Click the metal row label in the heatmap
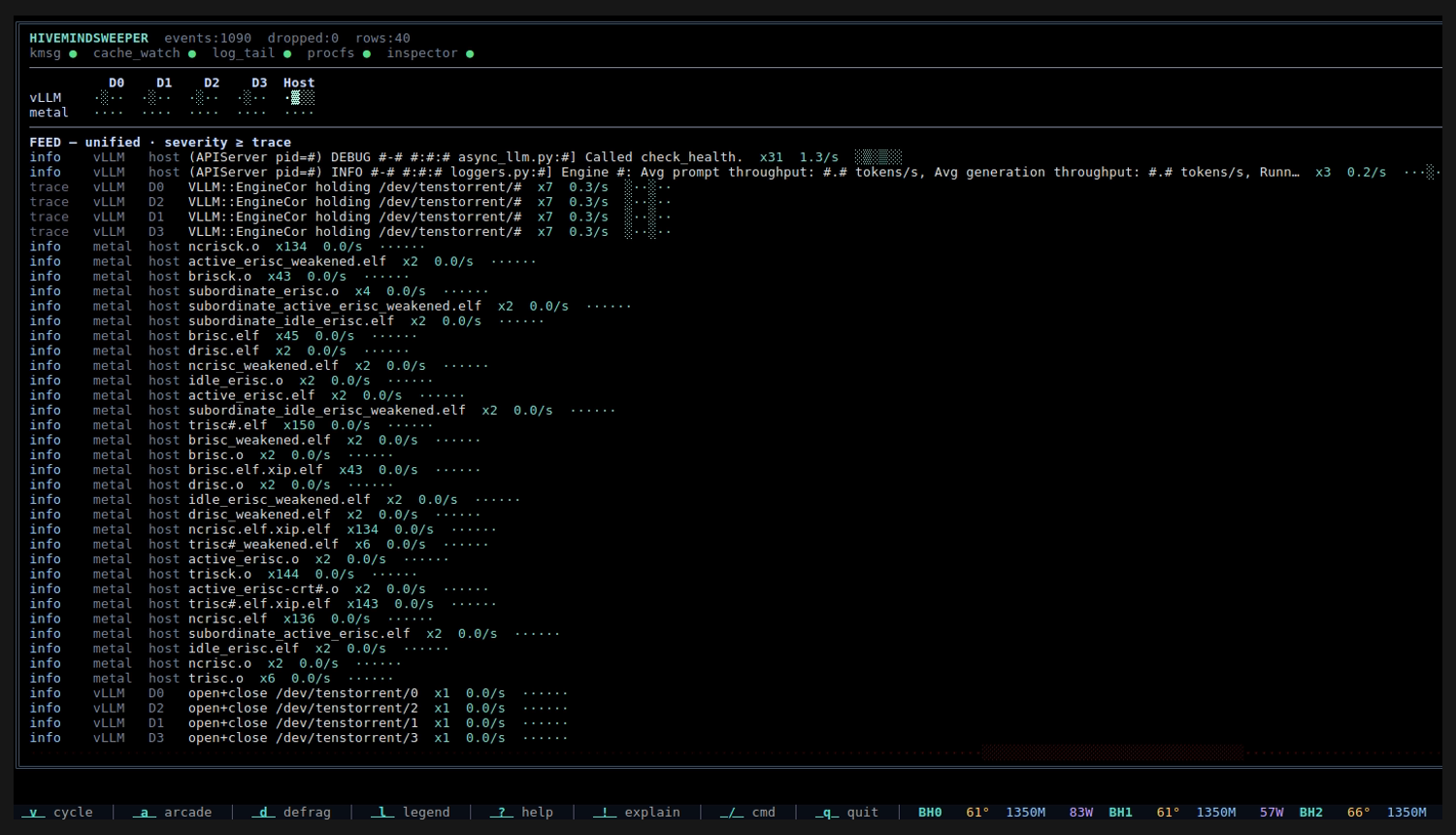 (x=50, y=113)
